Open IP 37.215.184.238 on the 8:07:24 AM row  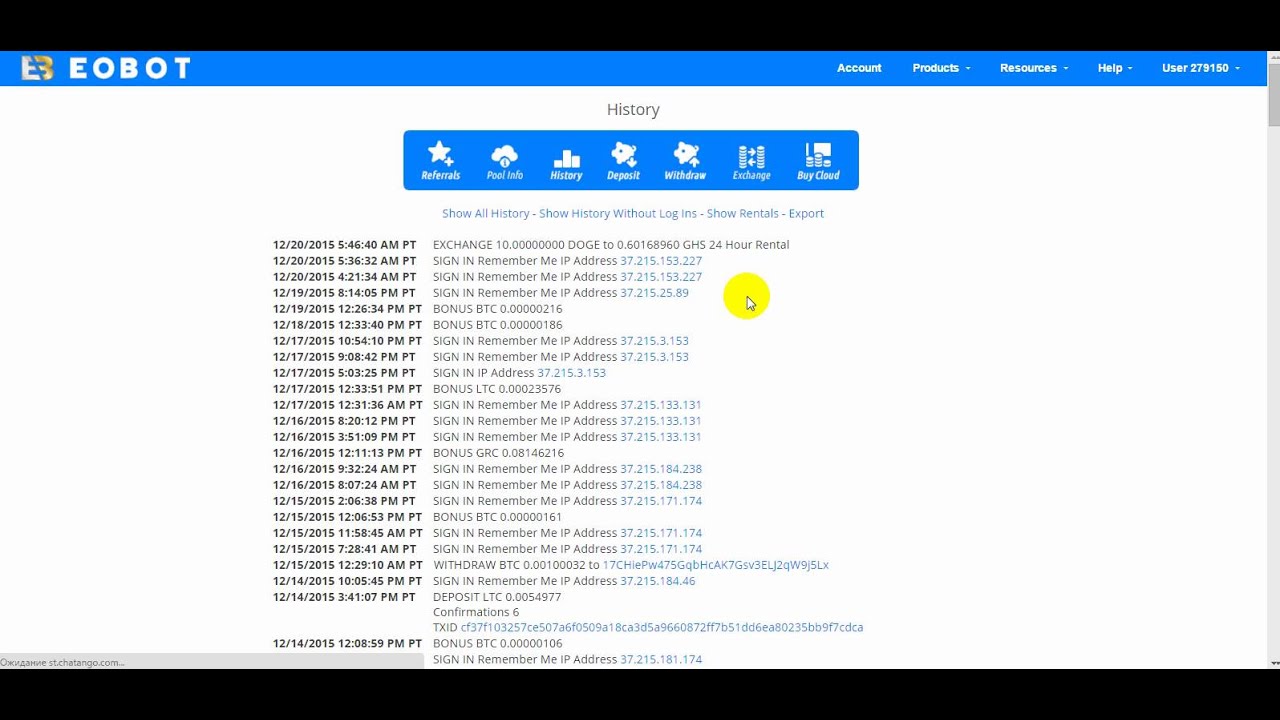[x=661, y=485]
